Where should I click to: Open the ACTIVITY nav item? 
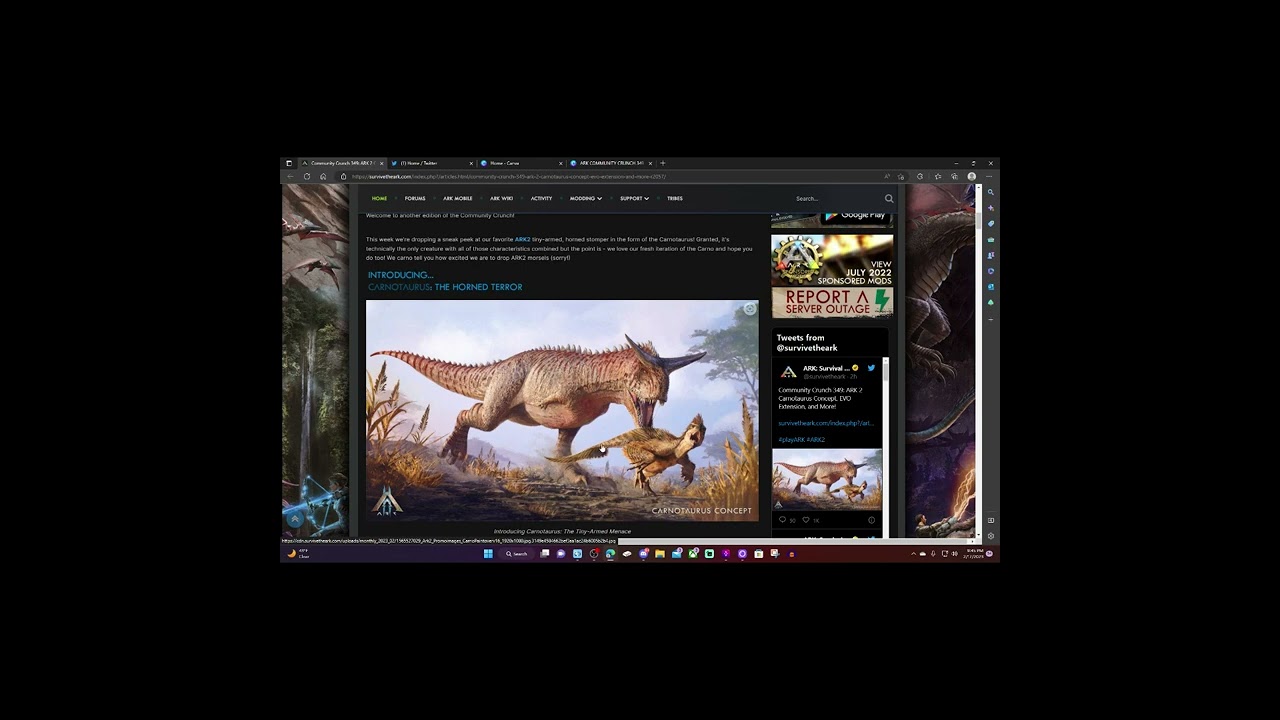pos(541,198)
